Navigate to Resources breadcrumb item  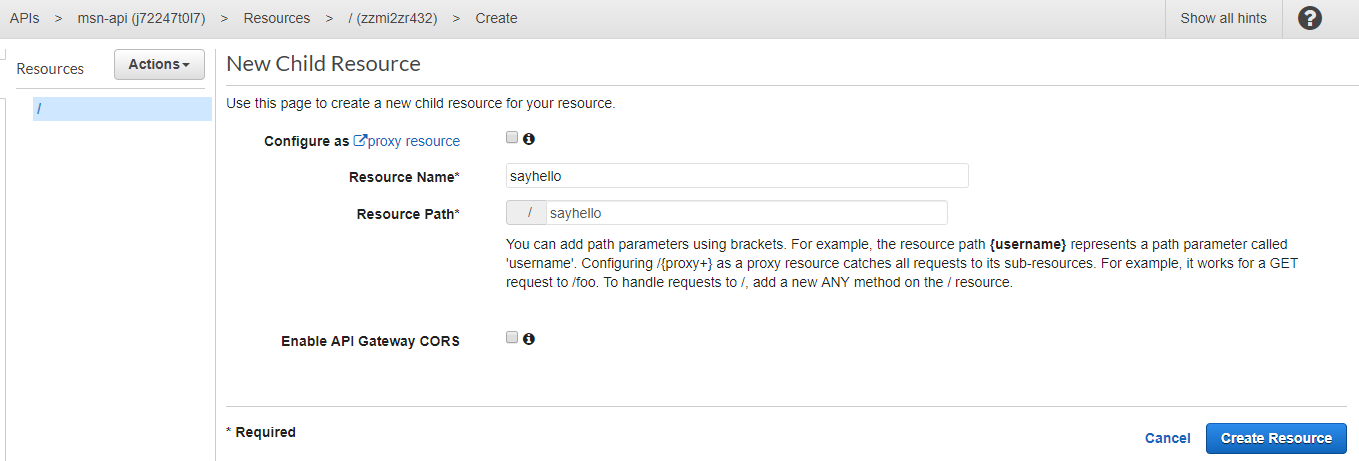(x=276, y=18)
